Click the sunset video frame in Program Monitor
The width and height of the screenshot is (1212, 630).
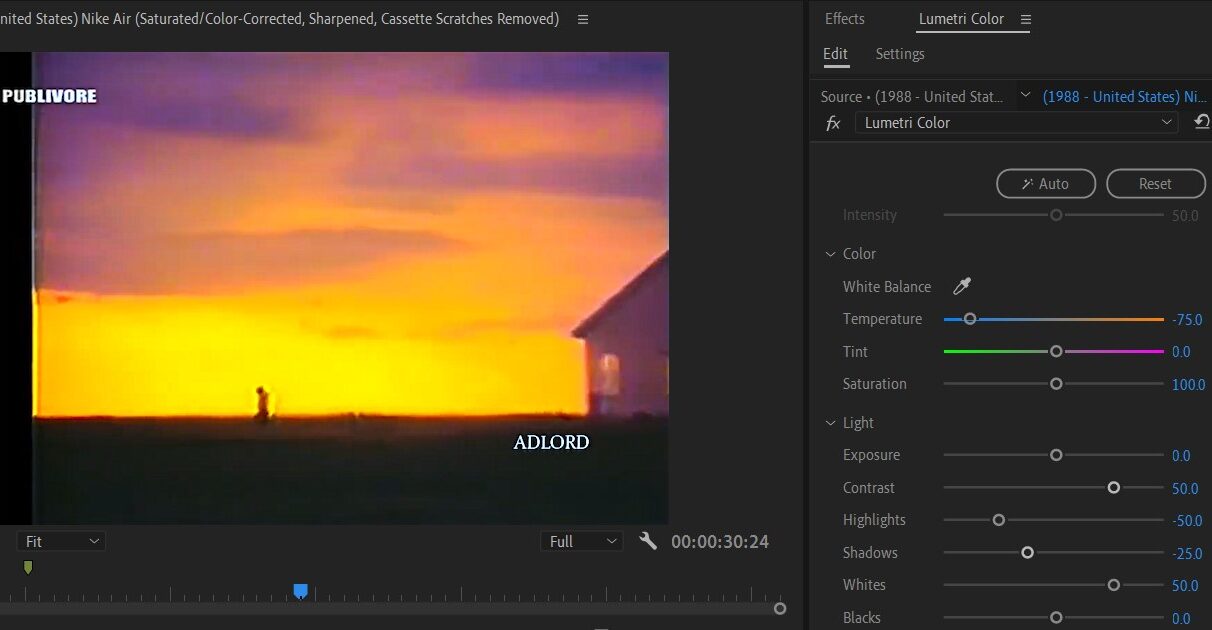[x=334, y=288]
